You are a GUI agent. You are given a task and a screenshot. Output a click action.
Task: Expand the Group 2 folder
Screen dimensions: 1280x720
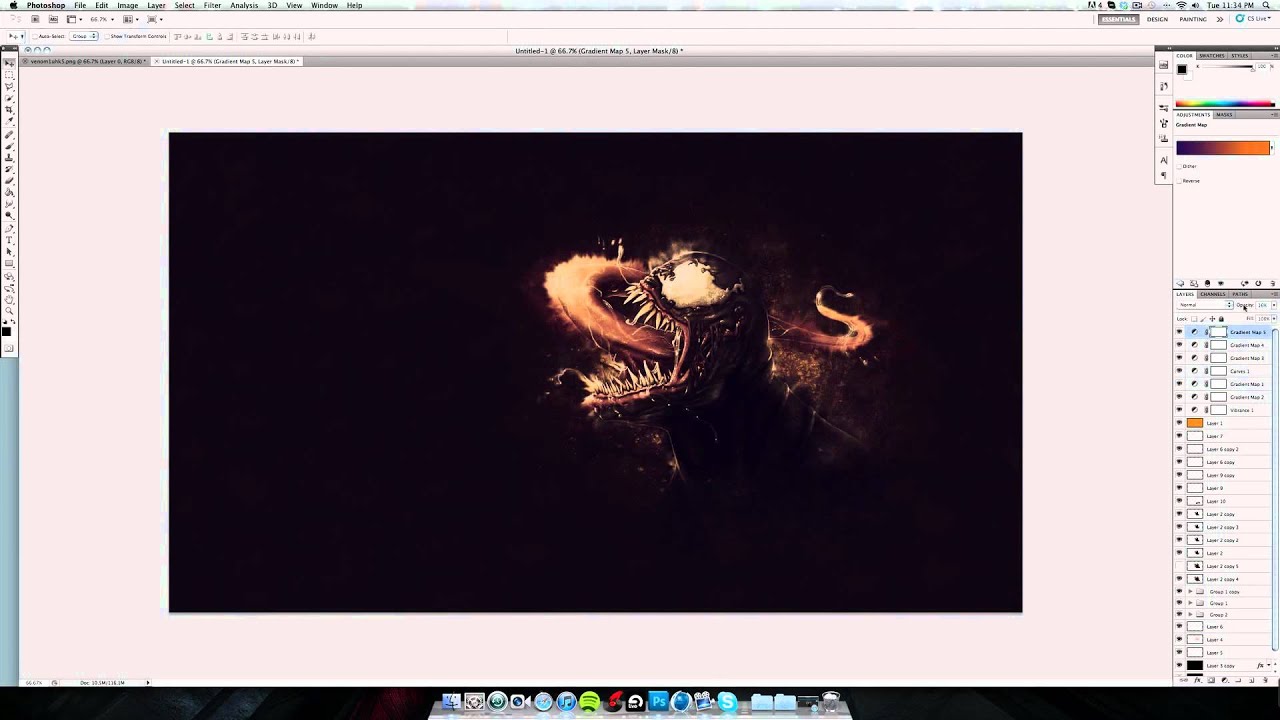1189,615
